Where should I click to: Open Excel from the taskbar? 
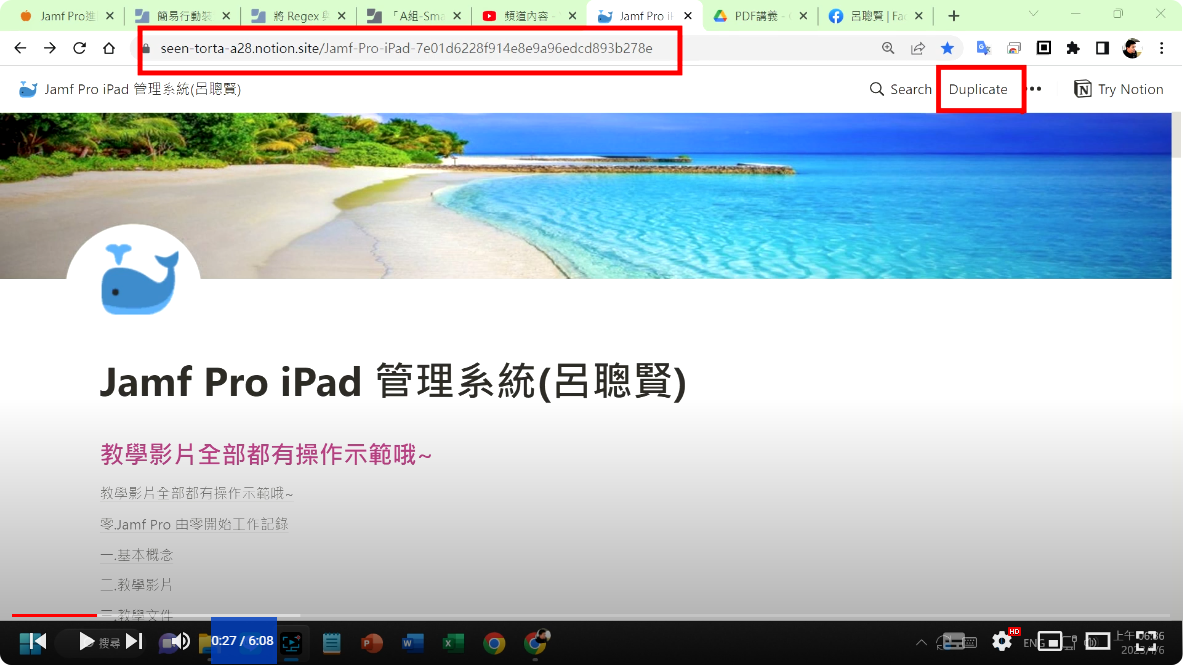[453, 644]
